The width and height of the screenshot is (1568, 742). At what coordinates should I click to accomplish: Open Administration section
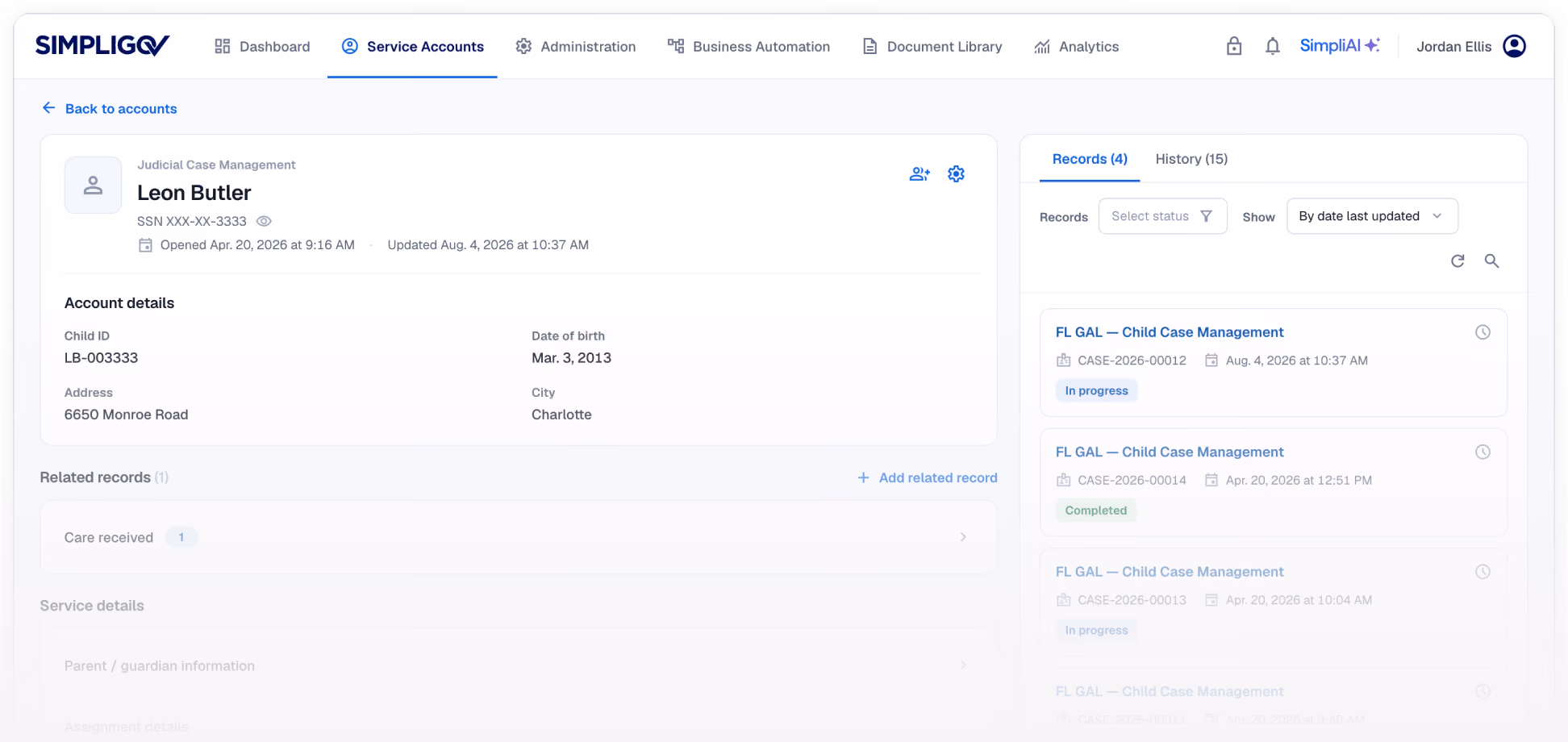pyautogui.click(x=576, y=47)
